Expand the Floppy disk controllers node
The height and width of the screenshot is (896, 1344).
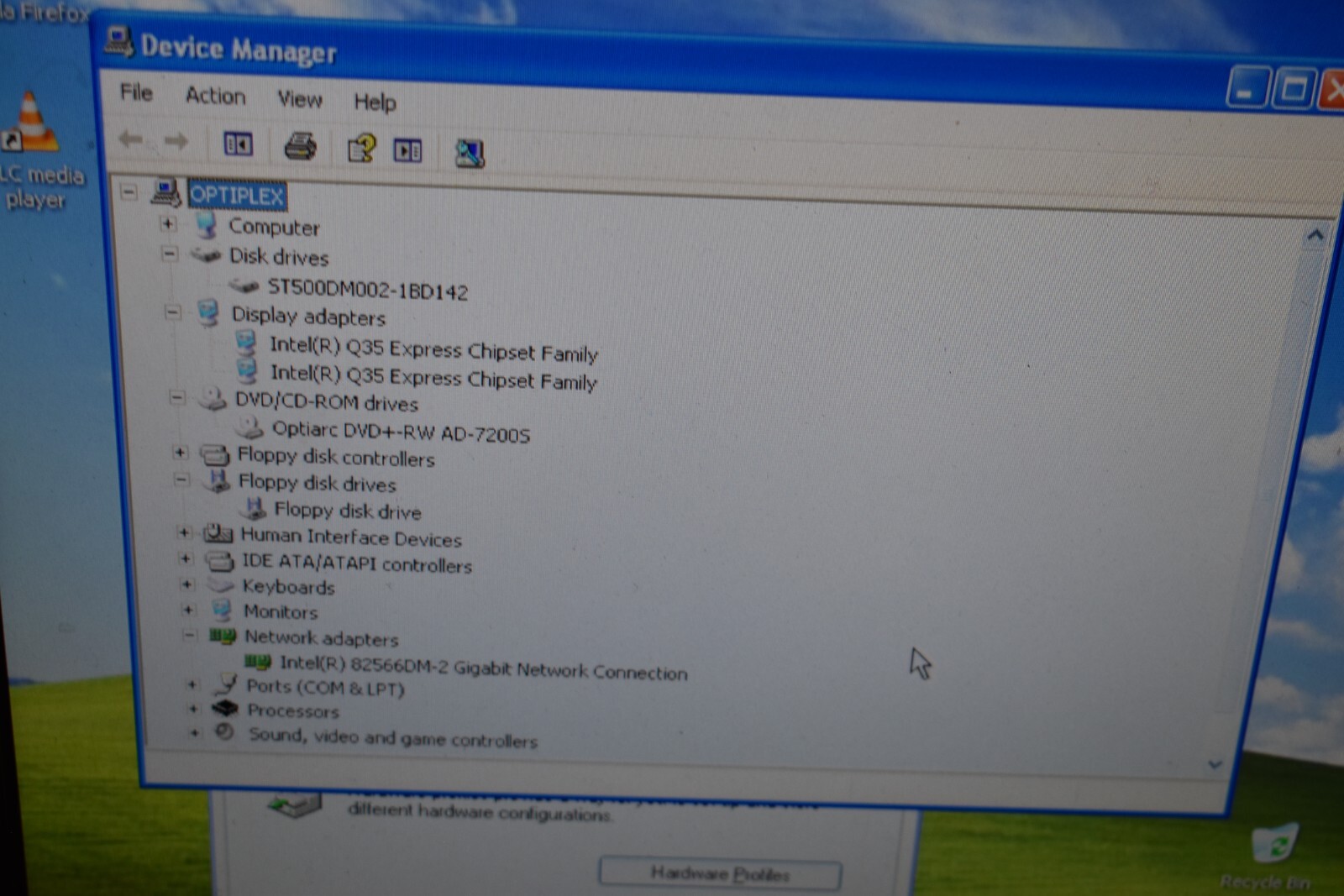(180, 453)
